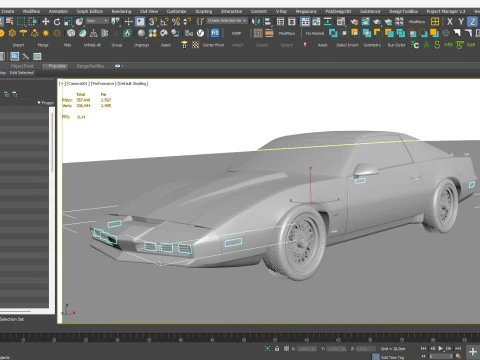Open reference coordinate system dropdown

(x=97, y=21)
